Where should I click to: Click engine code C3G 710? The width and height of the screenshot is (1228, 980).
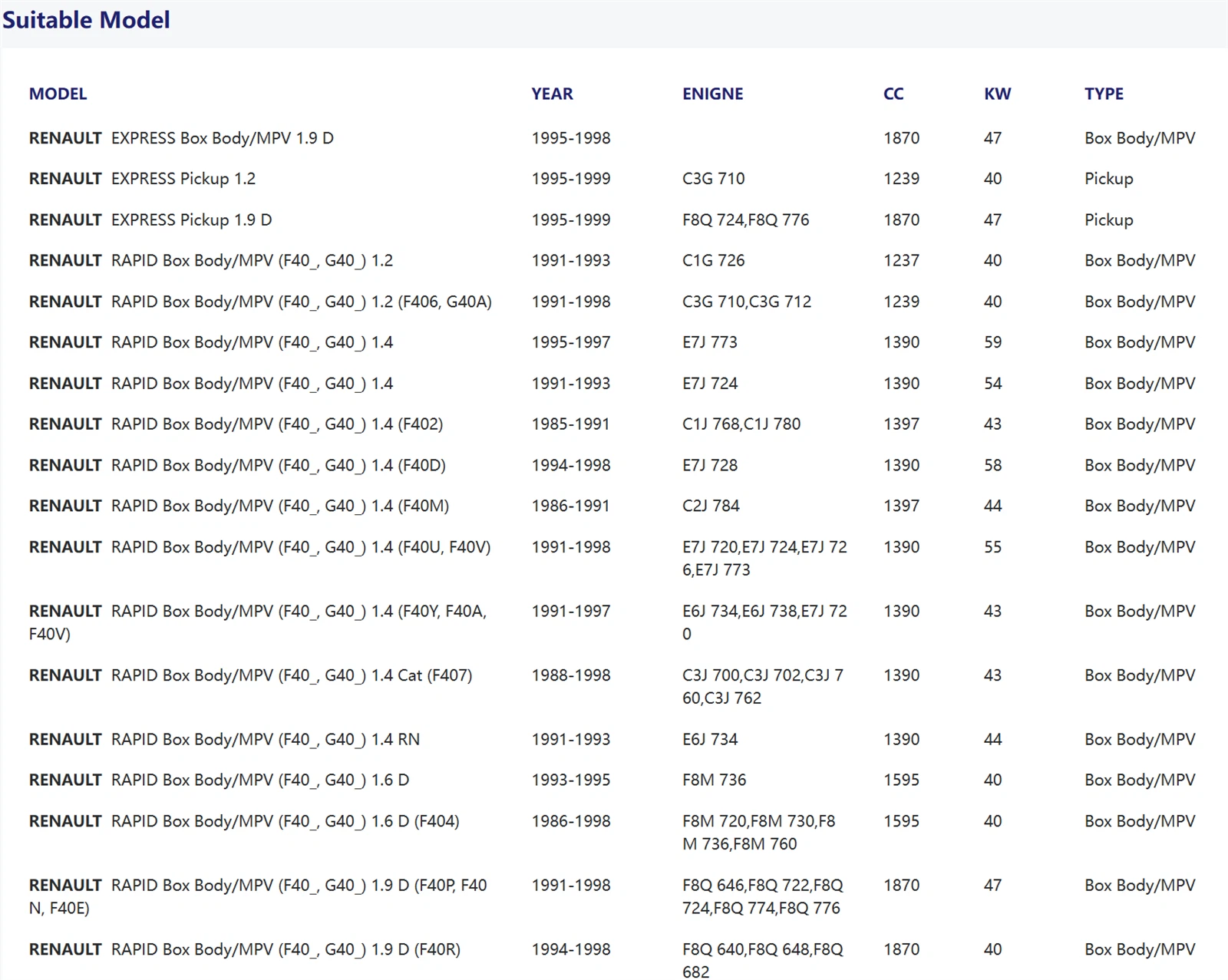[713, 179]
